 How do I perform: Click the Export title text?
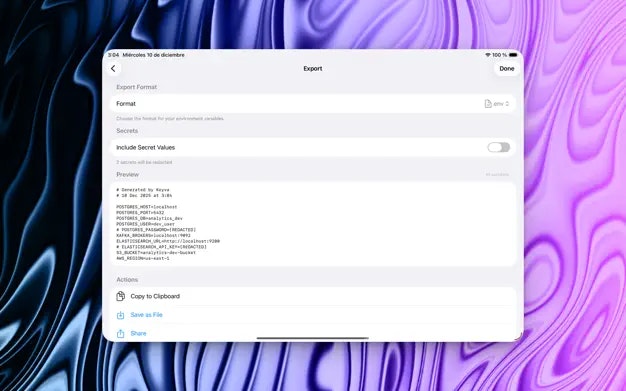point(313,69)
